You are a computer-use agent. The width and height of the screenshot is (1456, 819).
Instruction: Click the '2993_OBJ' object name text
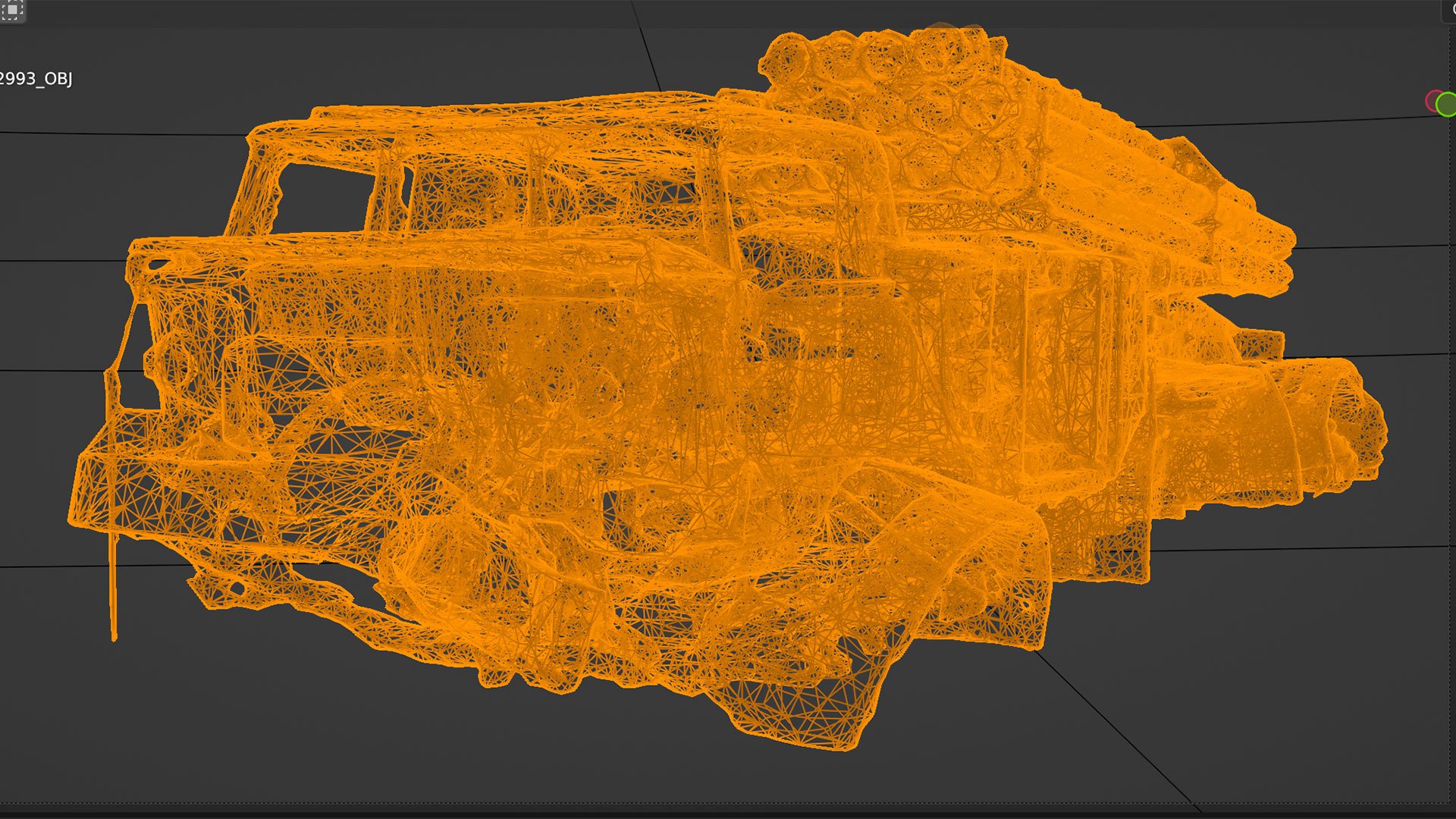click(36, 79)
